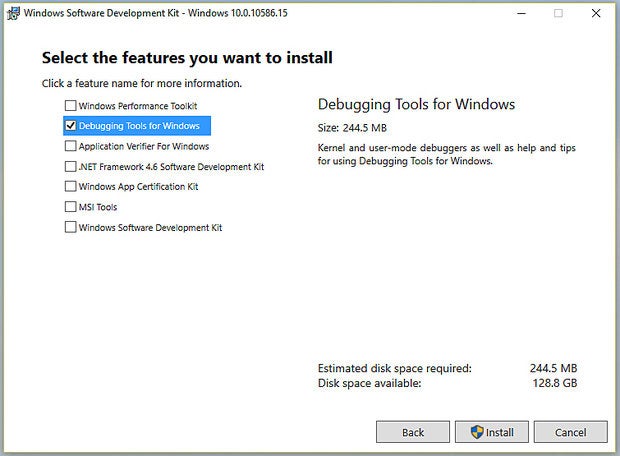This screenshot has width=620, height=456.
Task: Enable the Windows Performance Toolkit checkbox
Action: (70, 106)
